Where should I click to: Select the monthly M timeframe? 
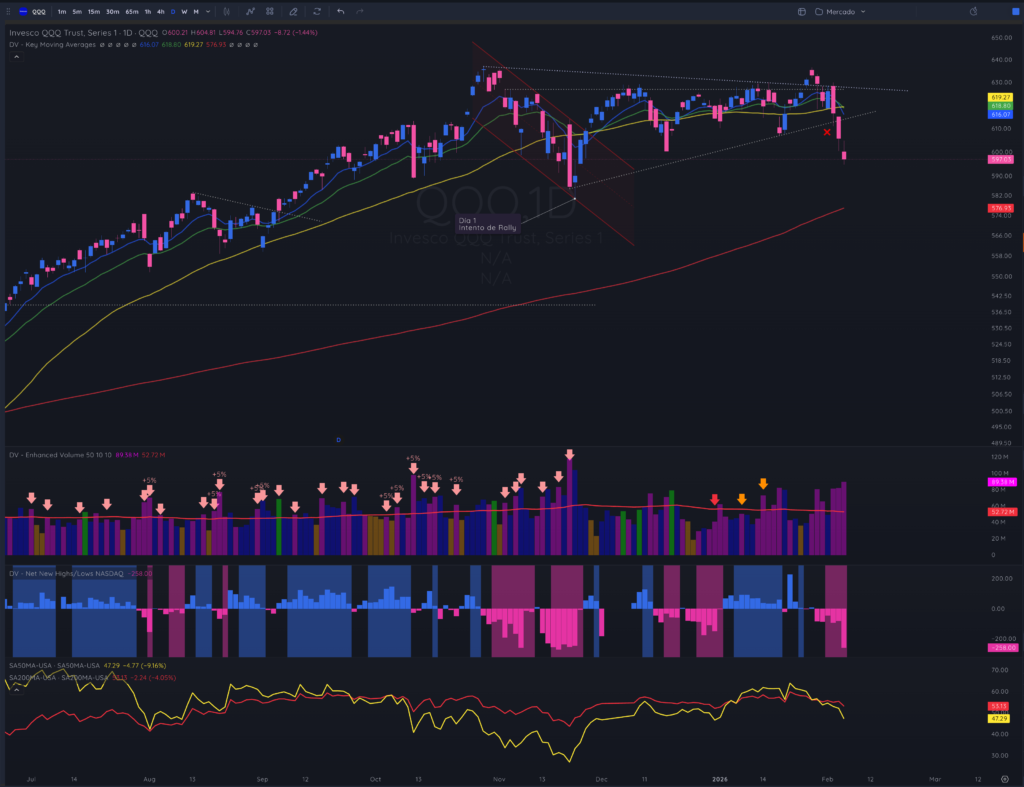pyautogui.click(x=196, y=11)
